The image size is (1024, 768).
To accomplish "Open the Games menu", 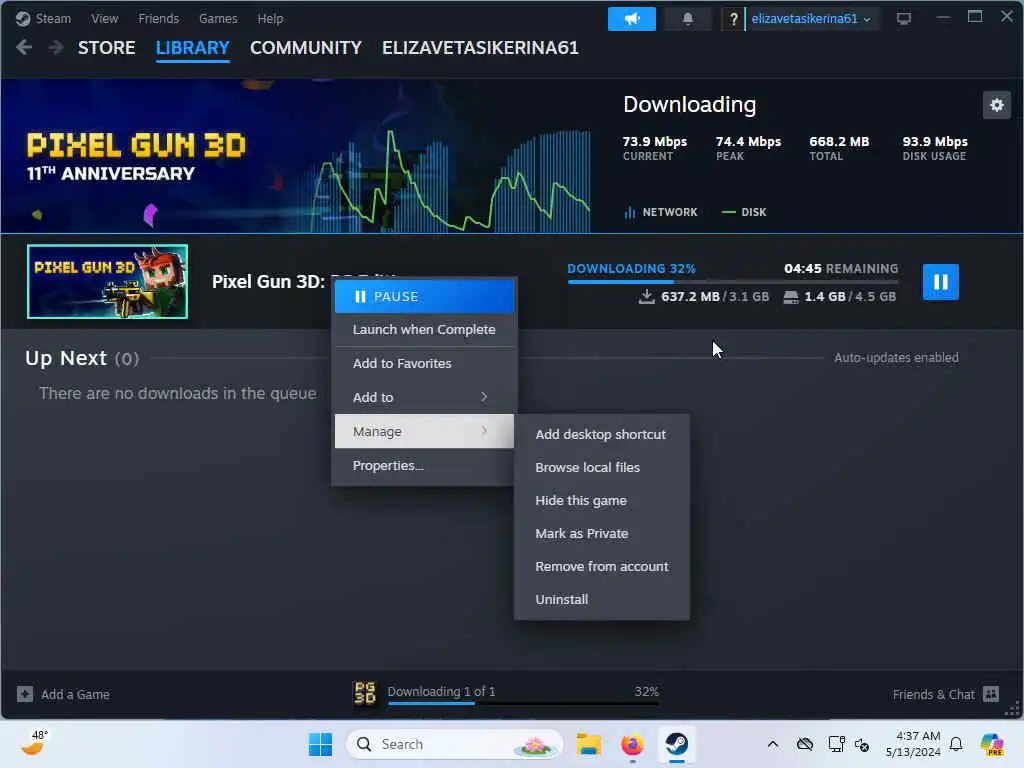I will [x=218, y=18].
